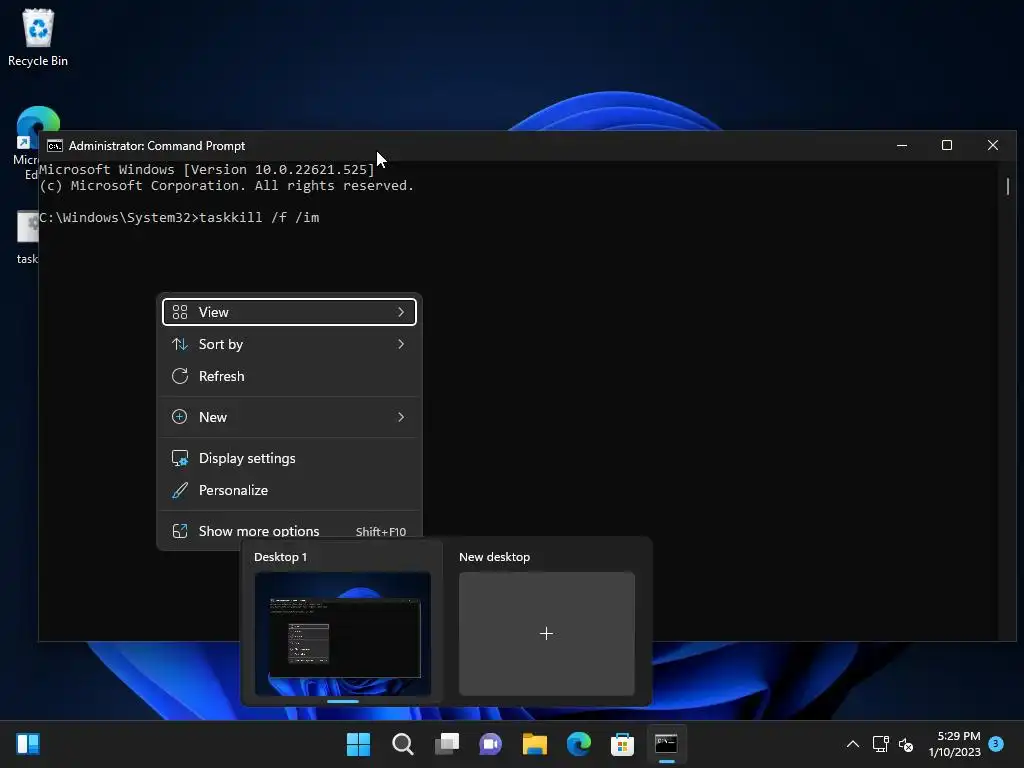Viewport: 1024px width, 768px height.
Task: Open the notification count badge
Action: point(996,743)
